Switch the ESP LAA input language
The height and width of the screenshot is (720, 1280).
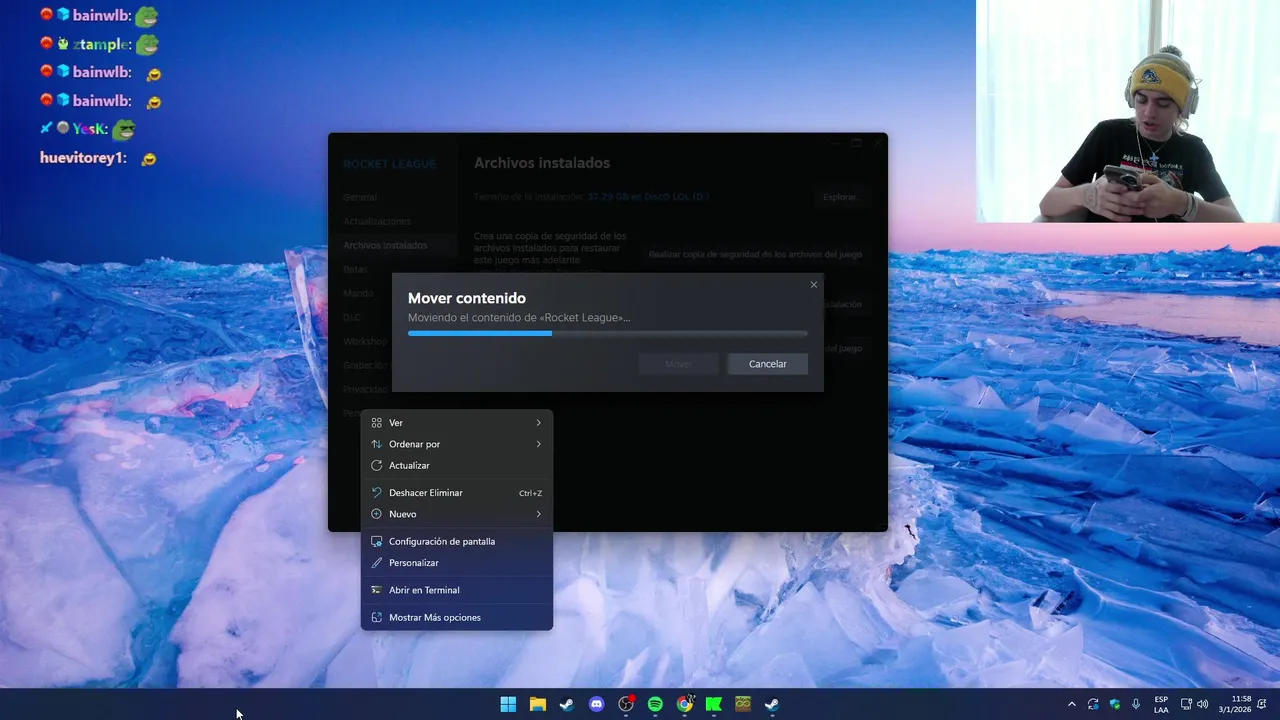(1161, 704)
